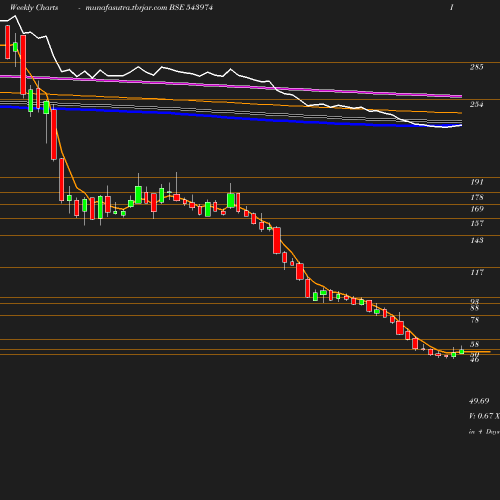This screenshot has width=500, height=500.
Task: Click the 178 price level label
Action: coord(477,197)
